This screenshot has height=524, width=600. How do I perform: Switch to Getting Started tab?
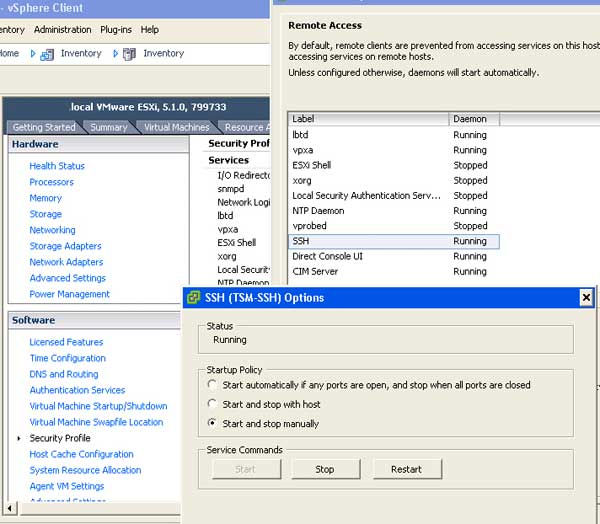point(44,127)
